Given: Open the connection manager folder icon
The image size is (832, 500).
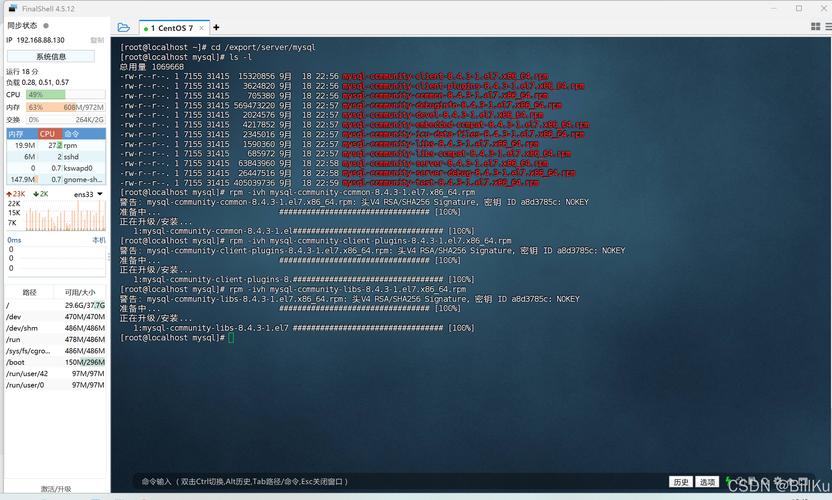Looking at the screenshot, I should [x=123, y=28].
